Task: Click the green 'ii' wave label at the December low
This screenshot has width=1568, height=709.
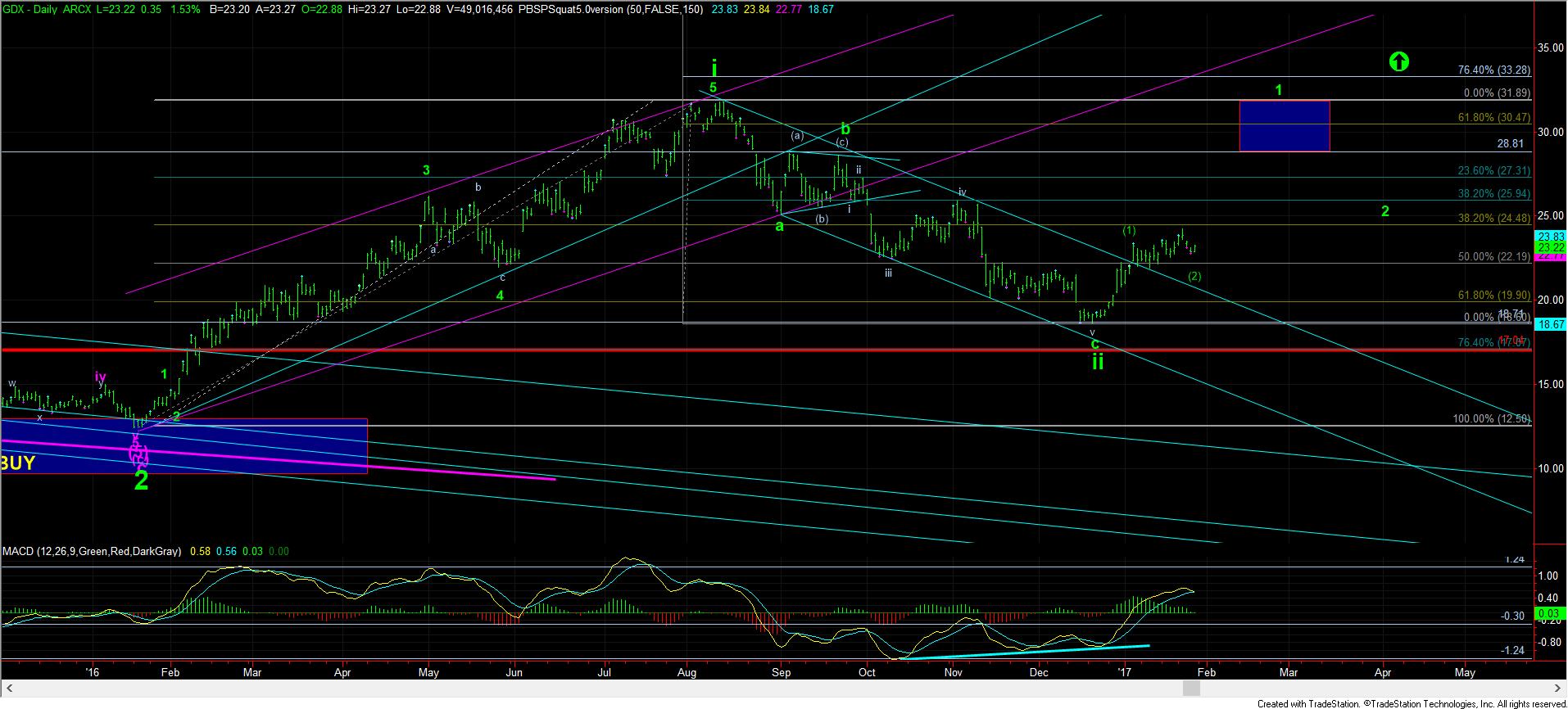Action: pyautogui.click(x=1097, y=361)
